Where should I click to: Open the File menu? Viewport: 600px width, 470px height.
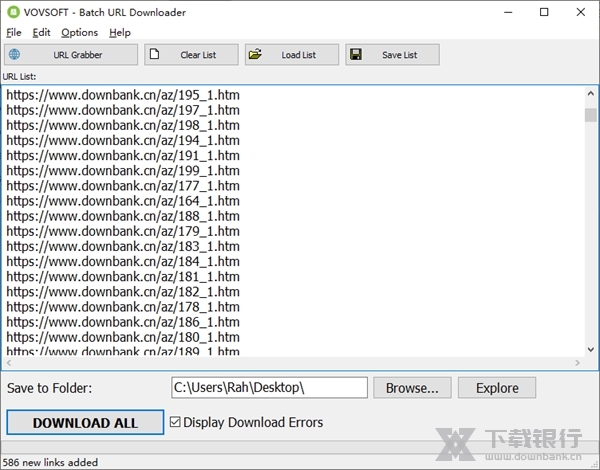click(x=14, y=33)
